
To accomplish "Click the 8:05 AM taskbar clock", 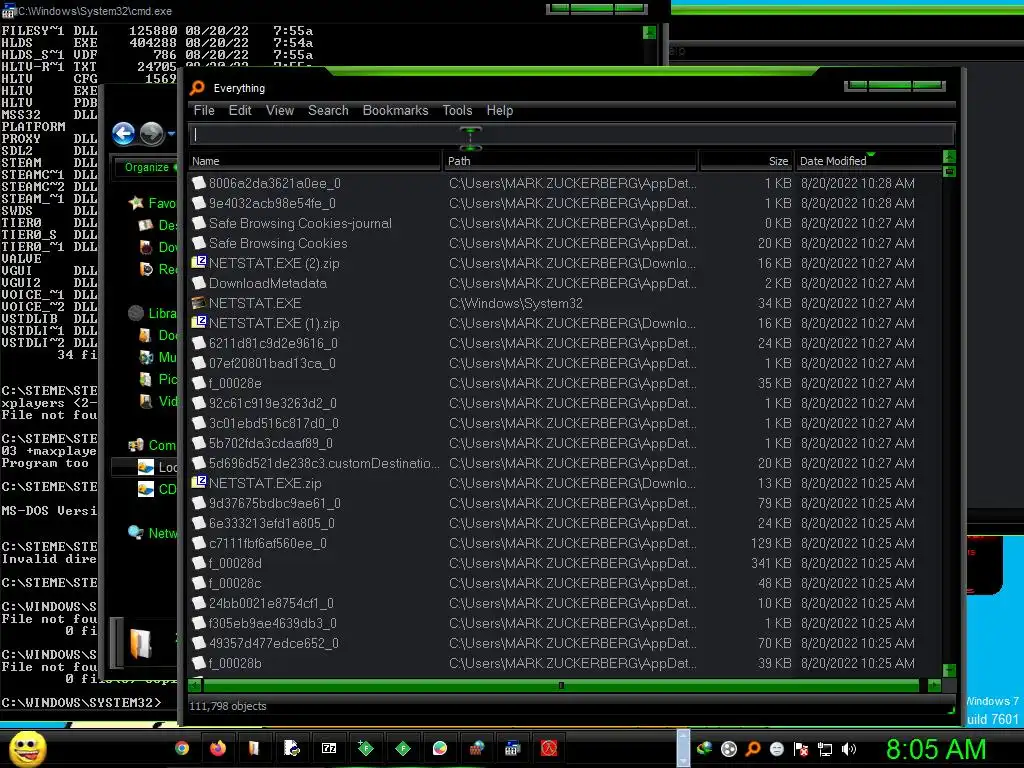I will [x=936, y=749].
